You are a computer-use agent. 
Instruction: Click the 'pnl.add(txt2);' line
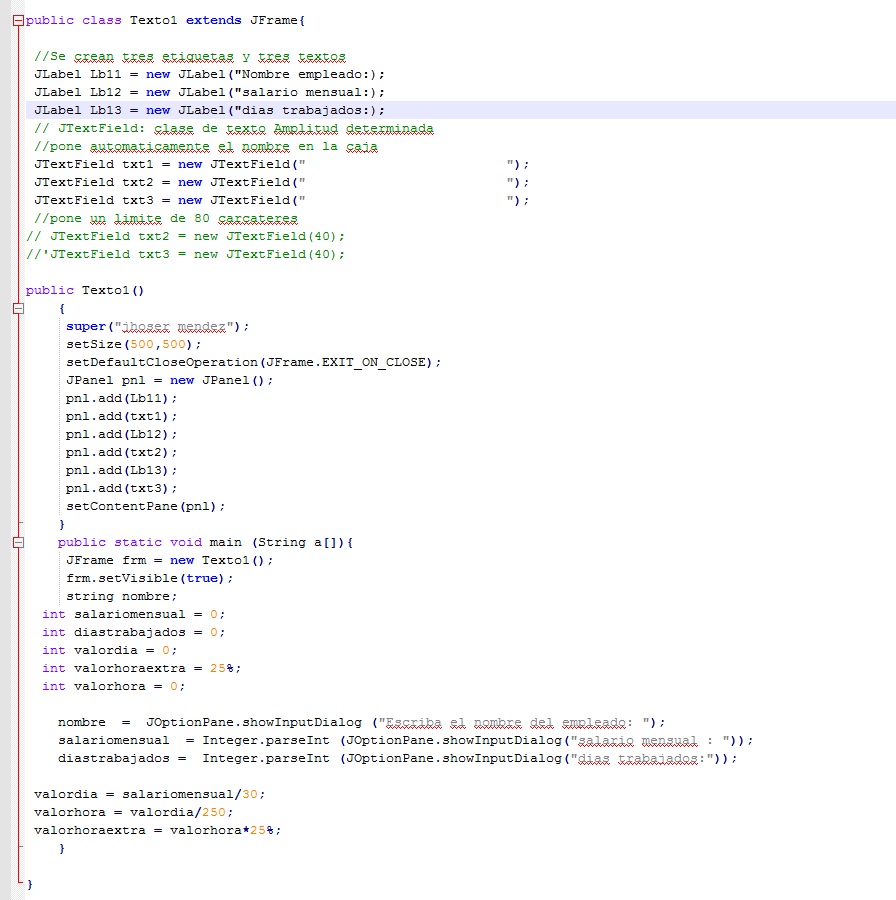click(x=122, y=452)
